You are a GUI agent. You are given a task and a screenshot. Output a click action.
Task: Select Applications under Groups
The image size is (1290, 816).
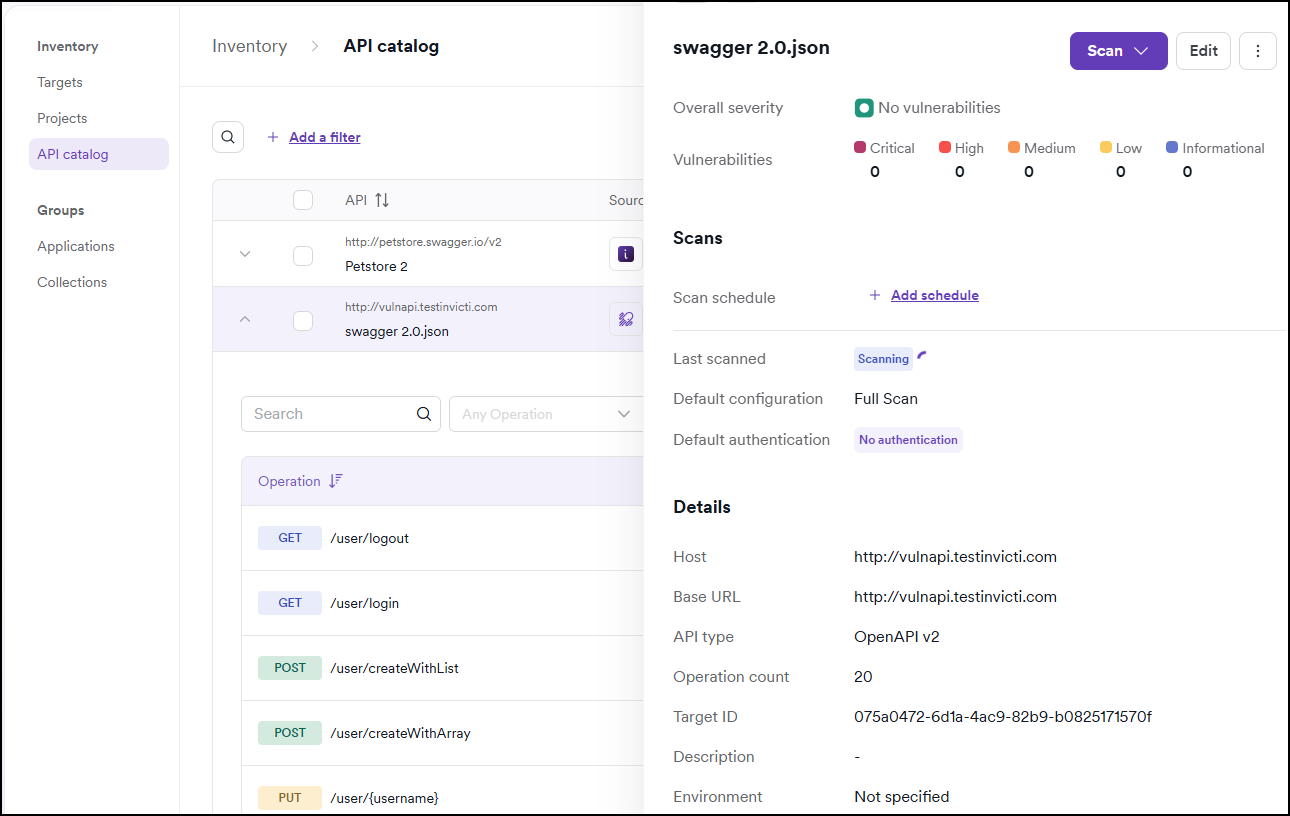[x=75, y=246]
